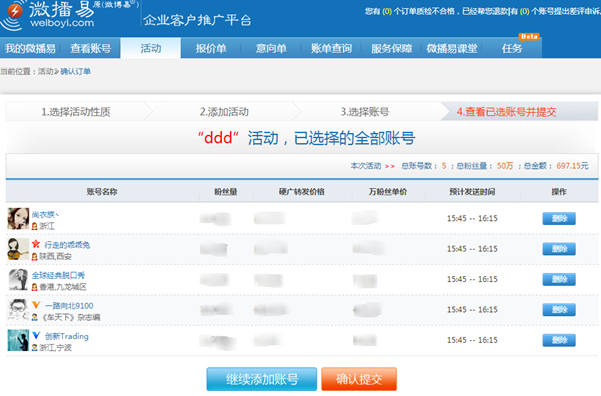The width and height of the screenshot is (601, 396).
Task: Click the person icon next to 陕西,西安
Action: click(x=34, y=256)
